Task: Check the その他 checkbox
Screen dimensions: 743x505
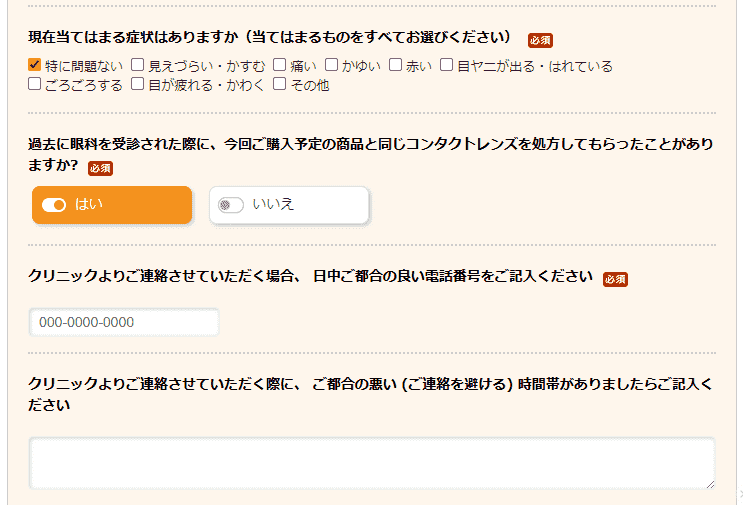Action: (280, 84)
